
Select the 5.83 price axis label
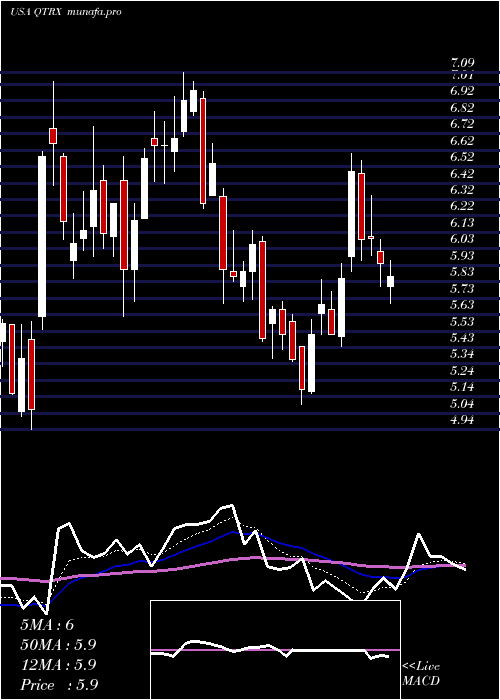[x=462, y=272]
